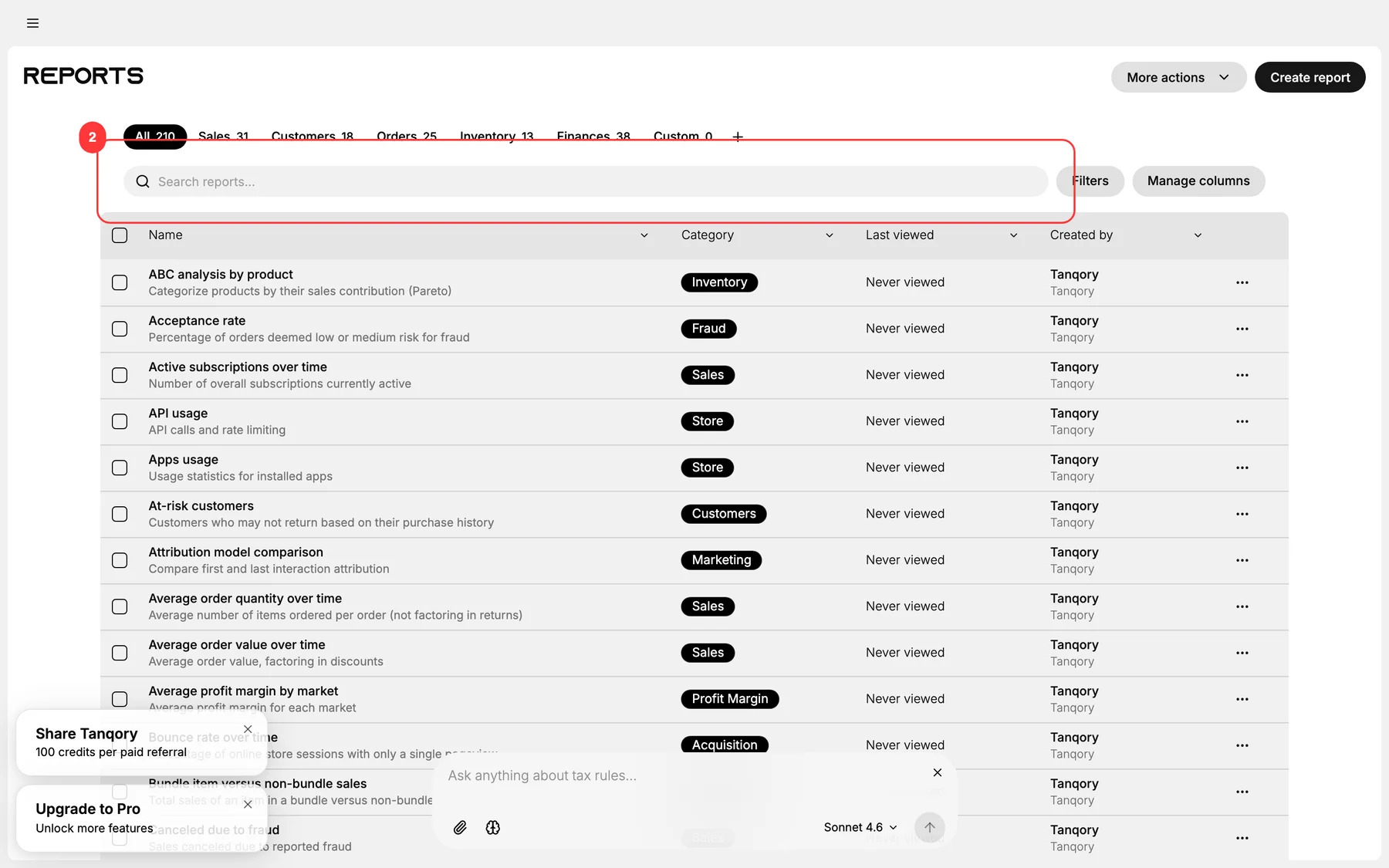Screen dimensions: 1389x868
Task: Close the Share Tanqory popup
Action: 248,729
